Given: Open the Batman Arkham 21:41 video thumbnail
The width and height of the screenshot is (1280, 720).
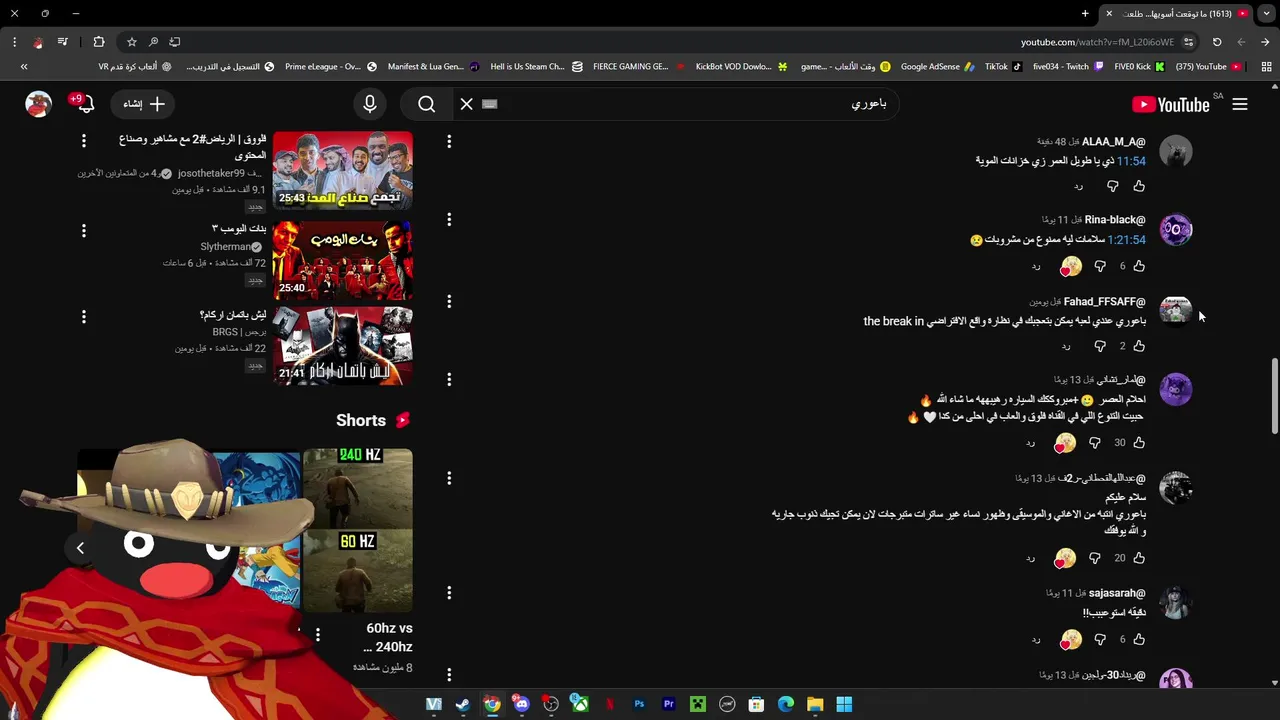Looking at the screenshot, I should [343, 345].
